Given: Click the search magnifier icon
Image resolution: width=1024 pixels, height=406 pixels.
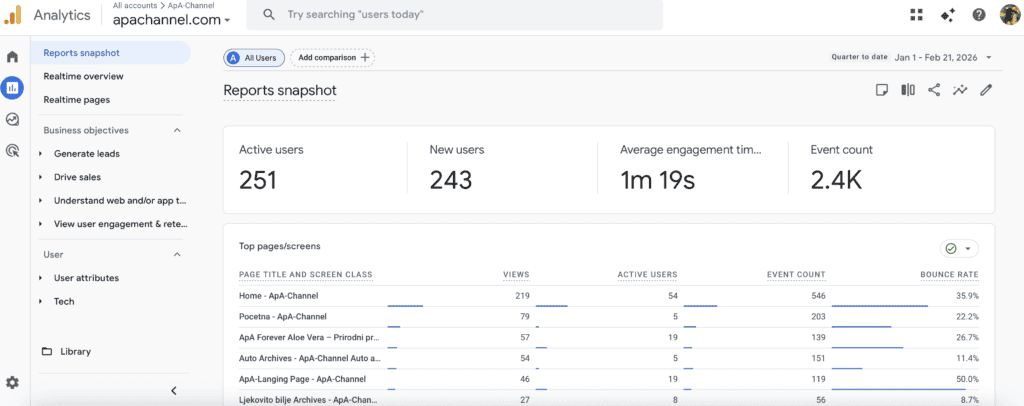Looking at the screenshot, I should [x=268, y=14].
